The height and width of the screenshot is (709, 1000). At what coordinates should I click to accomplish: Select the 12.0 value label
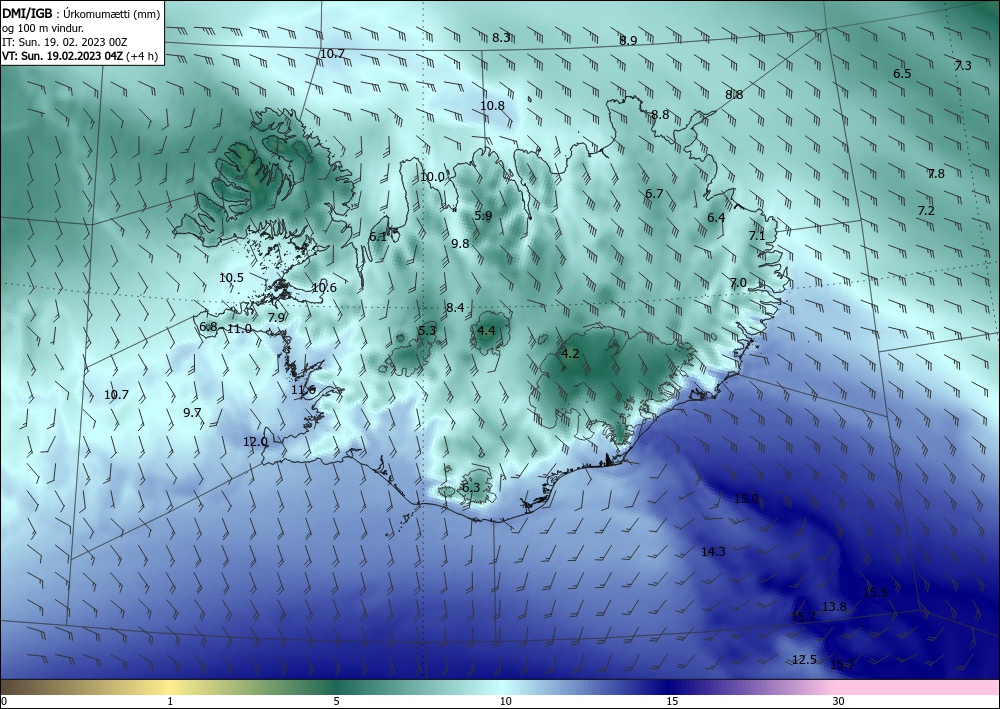click(x=255, y=442)
